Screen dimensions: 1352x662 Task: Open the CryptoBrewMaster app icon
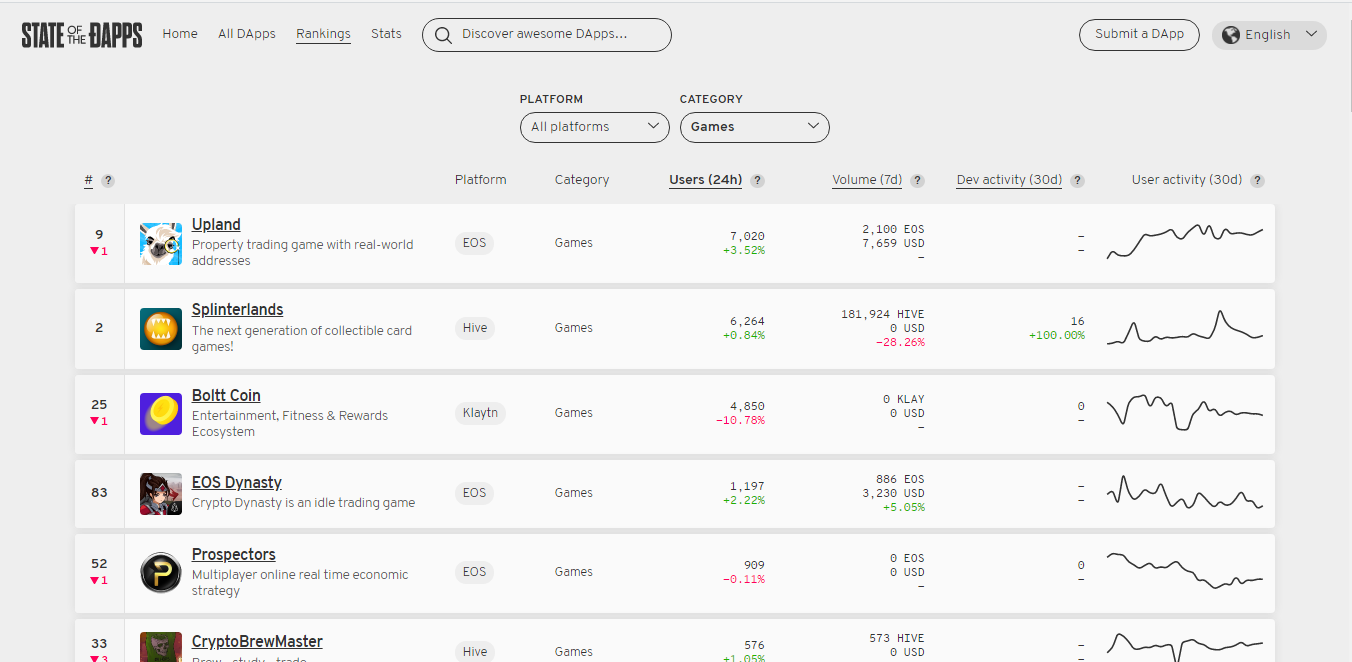pyautogui.click(x=161, y=647)
